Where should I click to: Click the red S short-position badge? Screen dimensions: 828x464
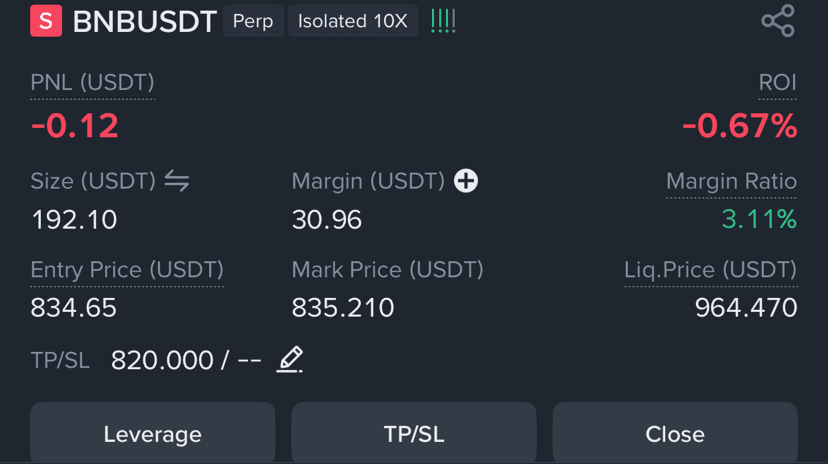coord(46,21)
